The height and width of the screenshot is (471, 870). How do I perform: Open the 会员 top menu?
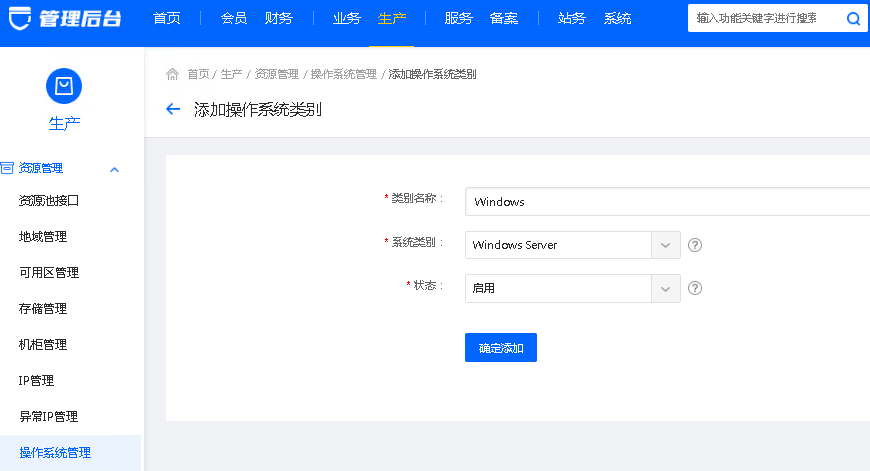233,18
